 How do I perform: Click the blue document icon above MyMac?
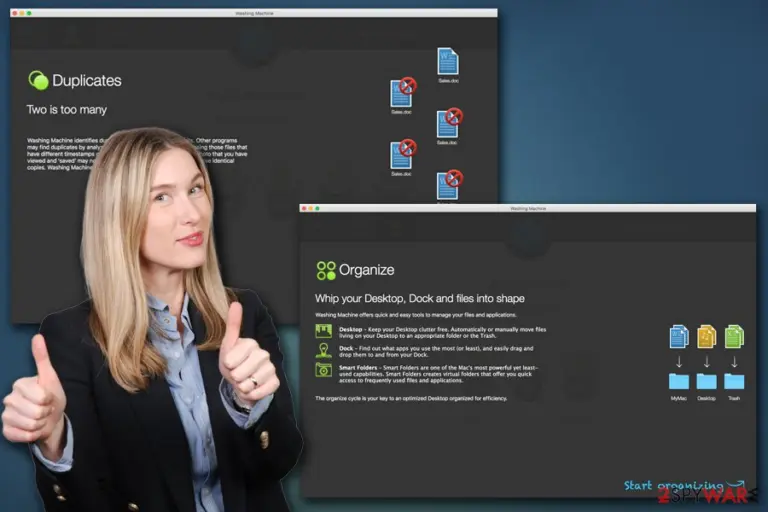(x=679, y=336)
